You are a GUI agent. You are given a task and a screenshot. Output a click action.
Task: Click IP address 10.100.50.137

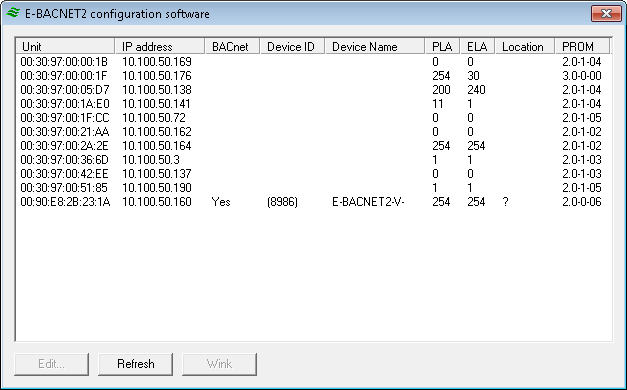click(x=157, y=174)
